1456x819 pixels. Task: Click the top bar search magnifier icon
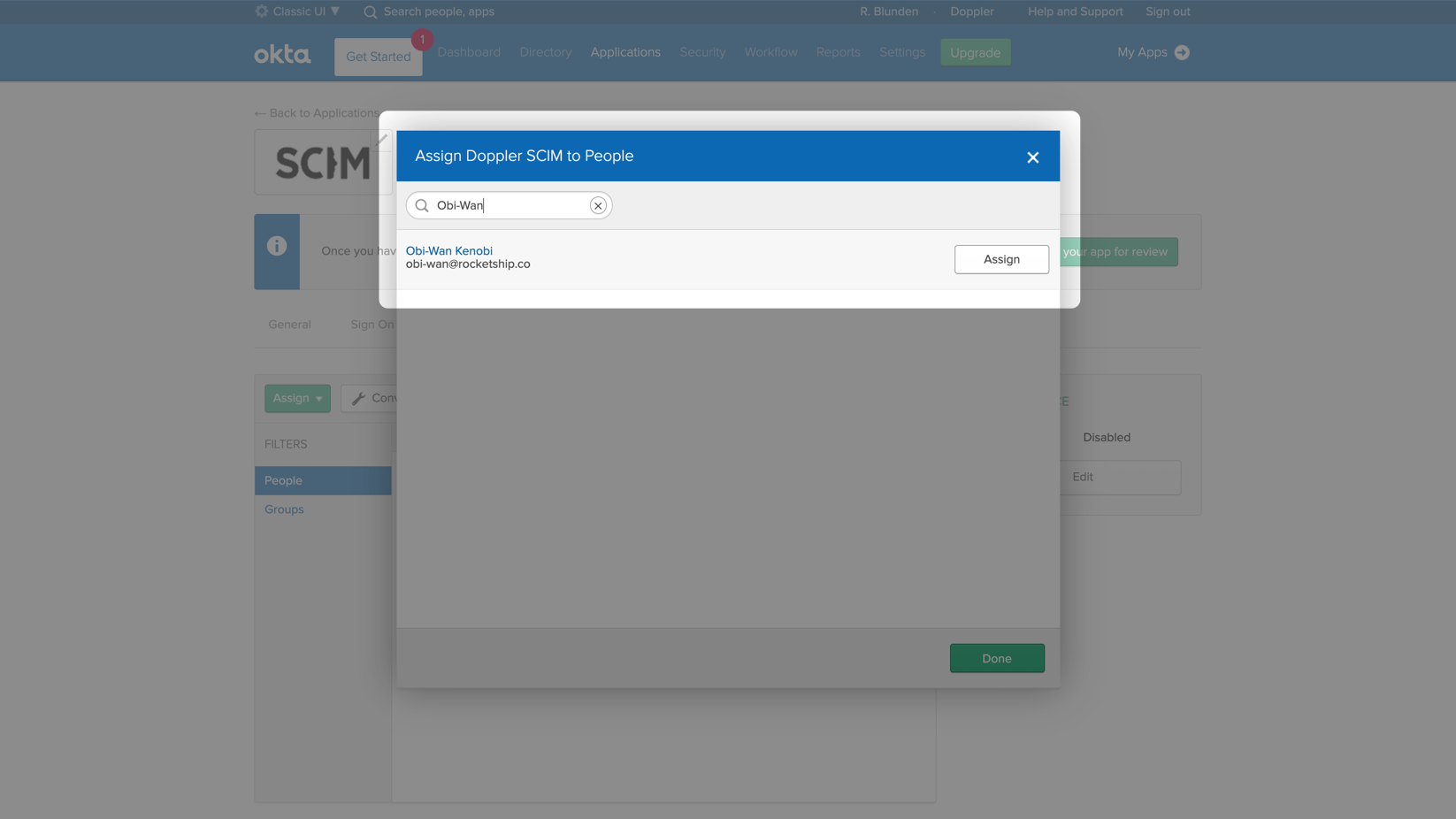[370, 11]
